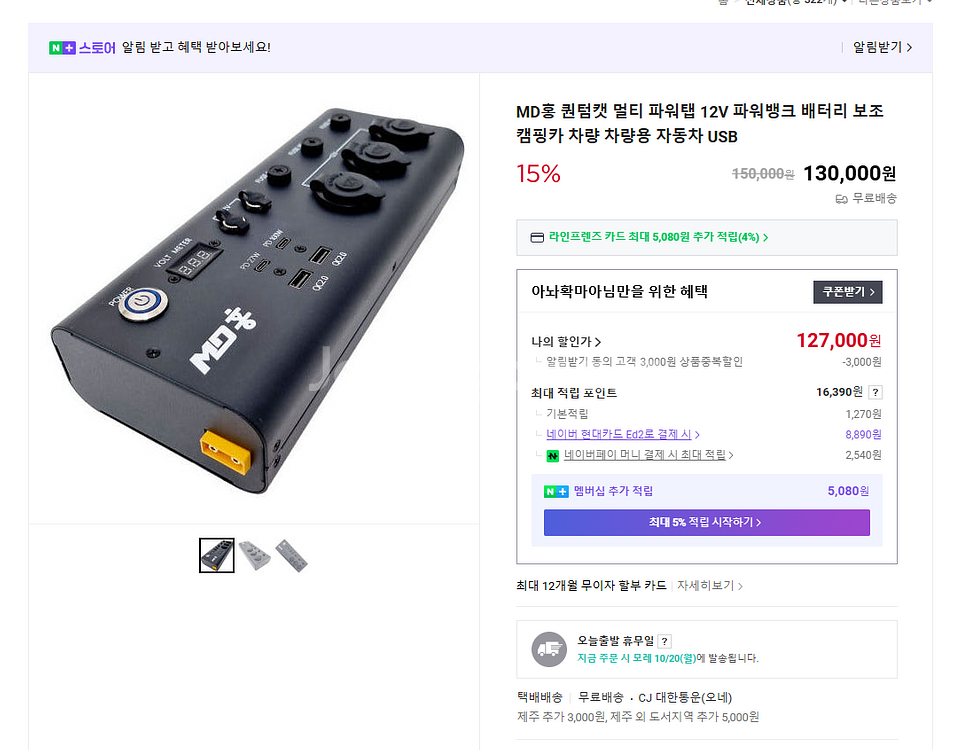The image size is (965, 750).
Task: Select the first product thumbnail below the image
Action: [216, 556]
